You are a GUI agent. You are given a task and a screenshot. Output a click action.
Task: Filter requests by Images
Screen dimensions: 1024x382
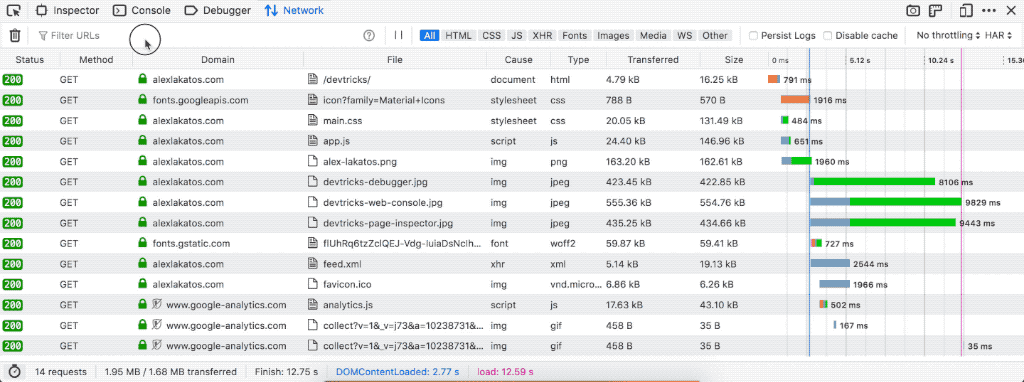pos(613,36)
